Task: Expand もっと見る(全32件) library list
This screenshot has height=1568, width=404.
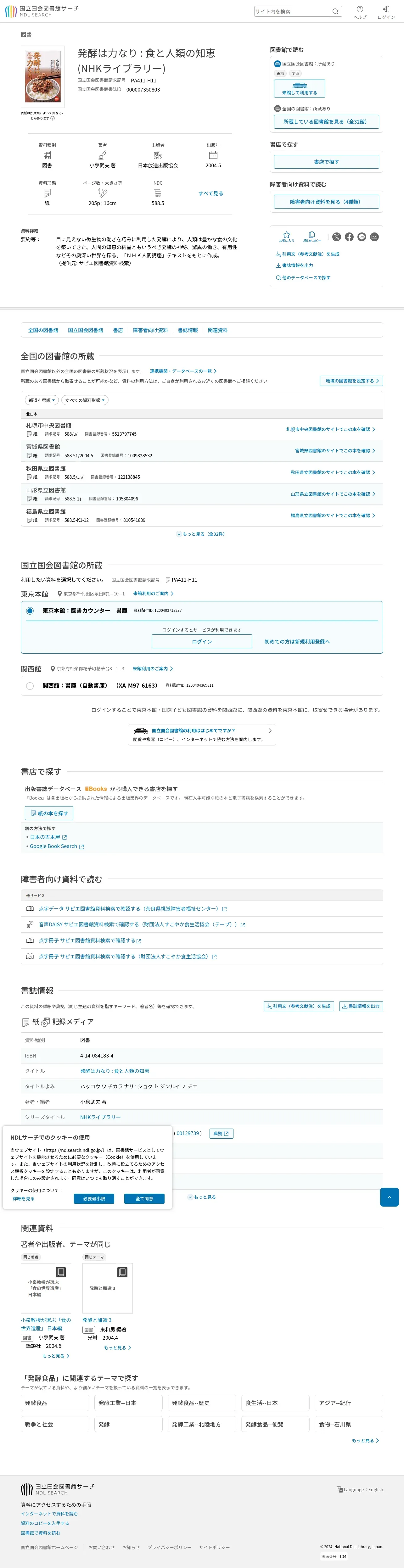Action: pyautogui.click(x=201, y=534)
